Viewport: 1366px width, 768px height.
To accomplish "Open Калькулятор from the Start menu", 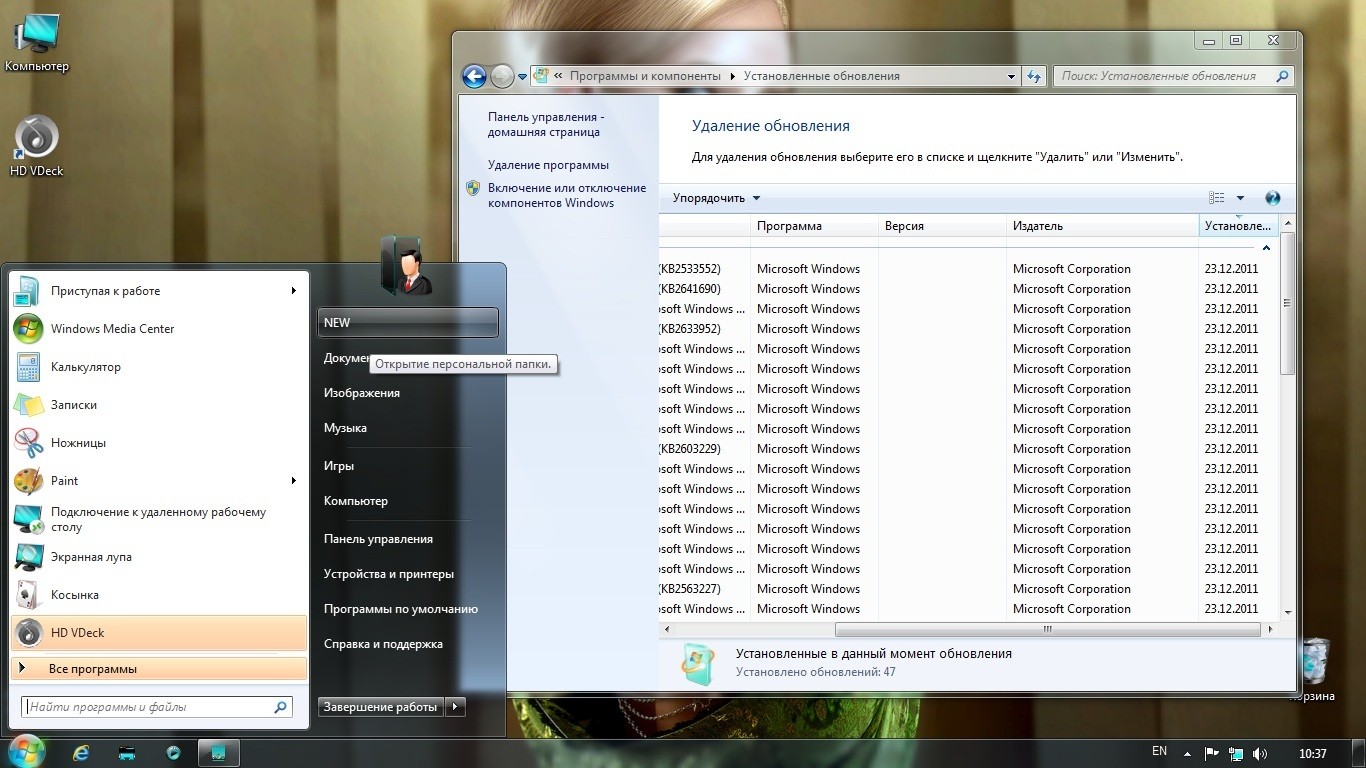I will [x=158, y=367].
